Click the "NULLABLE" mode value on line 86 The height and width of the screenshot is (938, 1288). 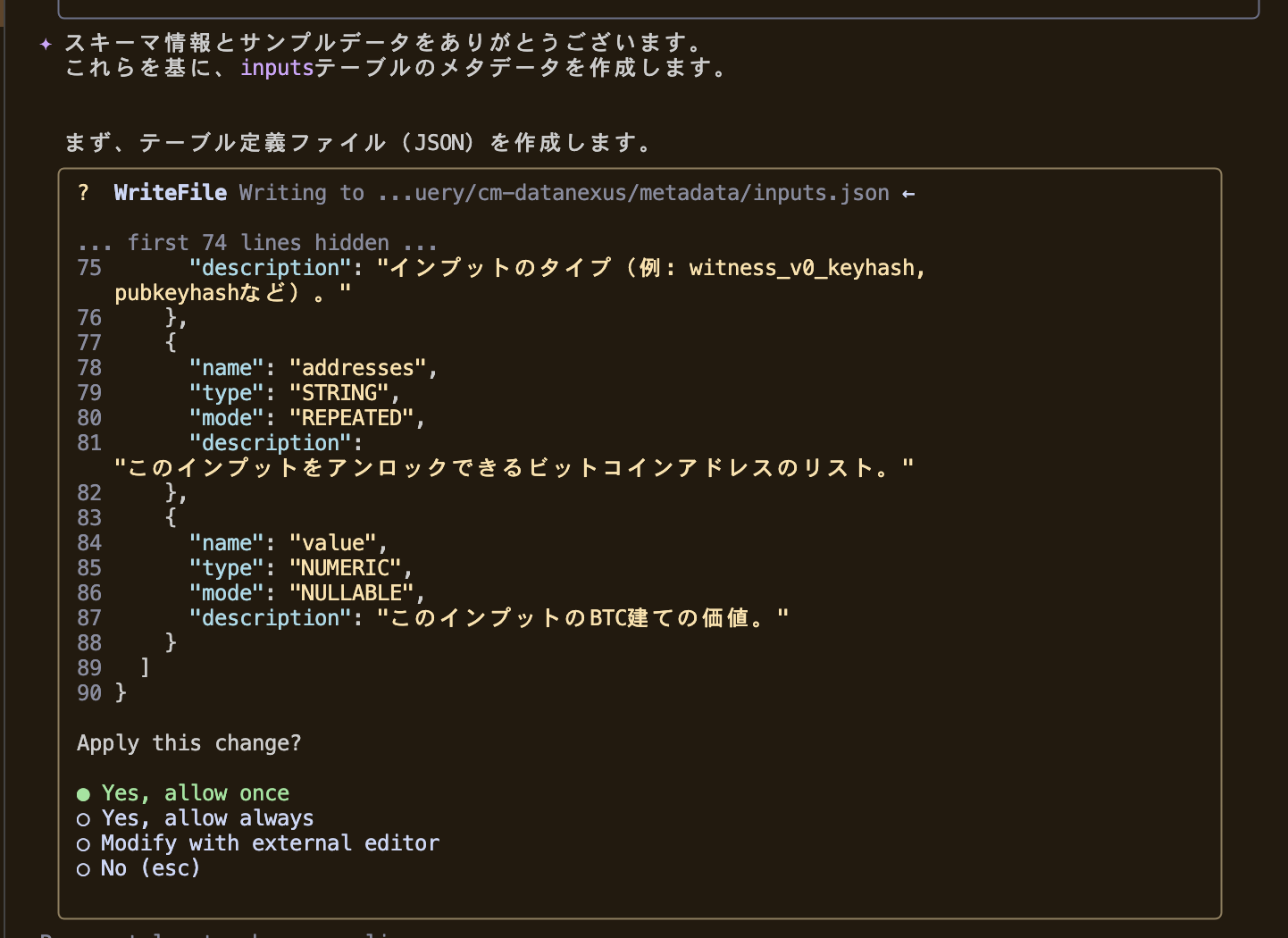click(x=351, y=593)
